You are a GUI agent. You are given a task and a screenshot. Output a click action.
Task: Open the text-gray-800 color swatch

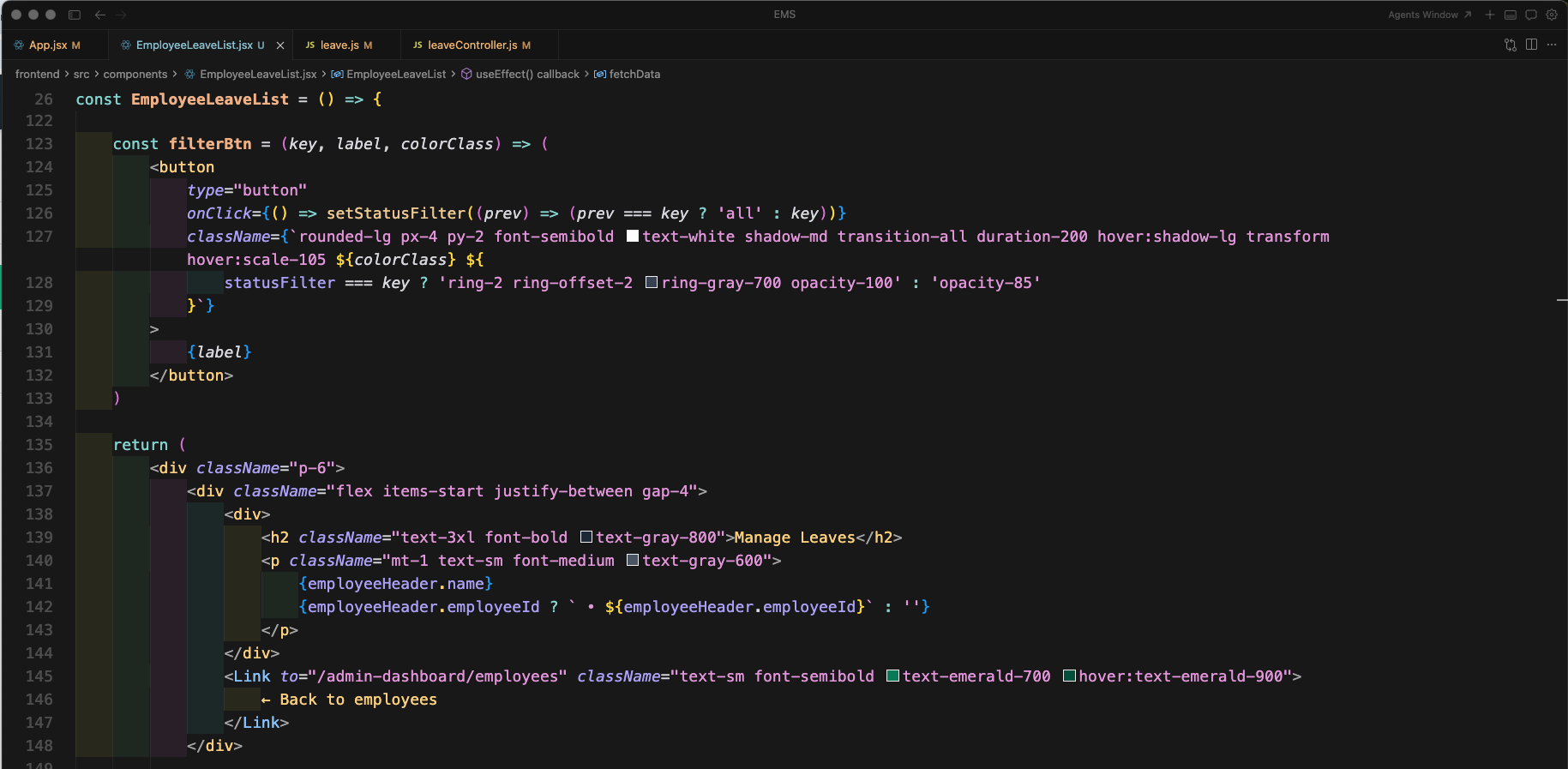[x=586, y=537]
